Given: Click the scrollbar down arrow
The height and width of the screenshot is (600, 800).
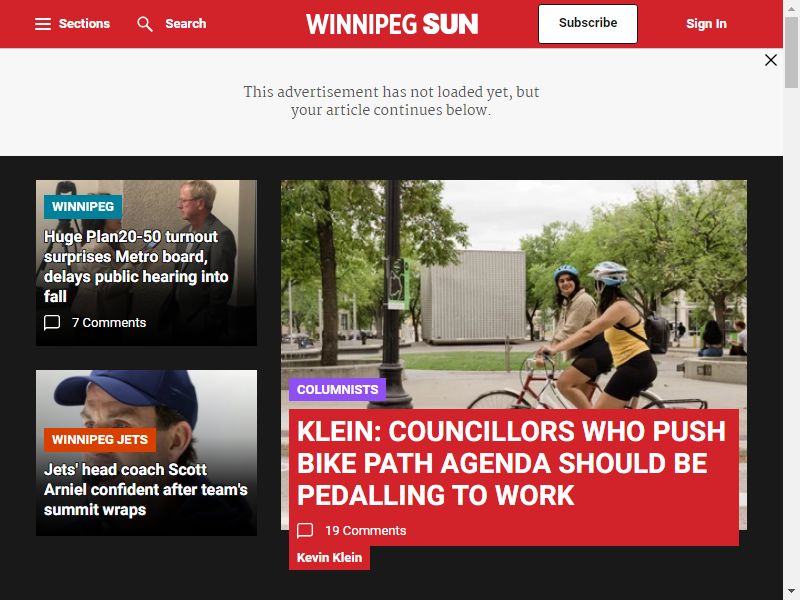Looking at the screenshot, I should (791, 592).
